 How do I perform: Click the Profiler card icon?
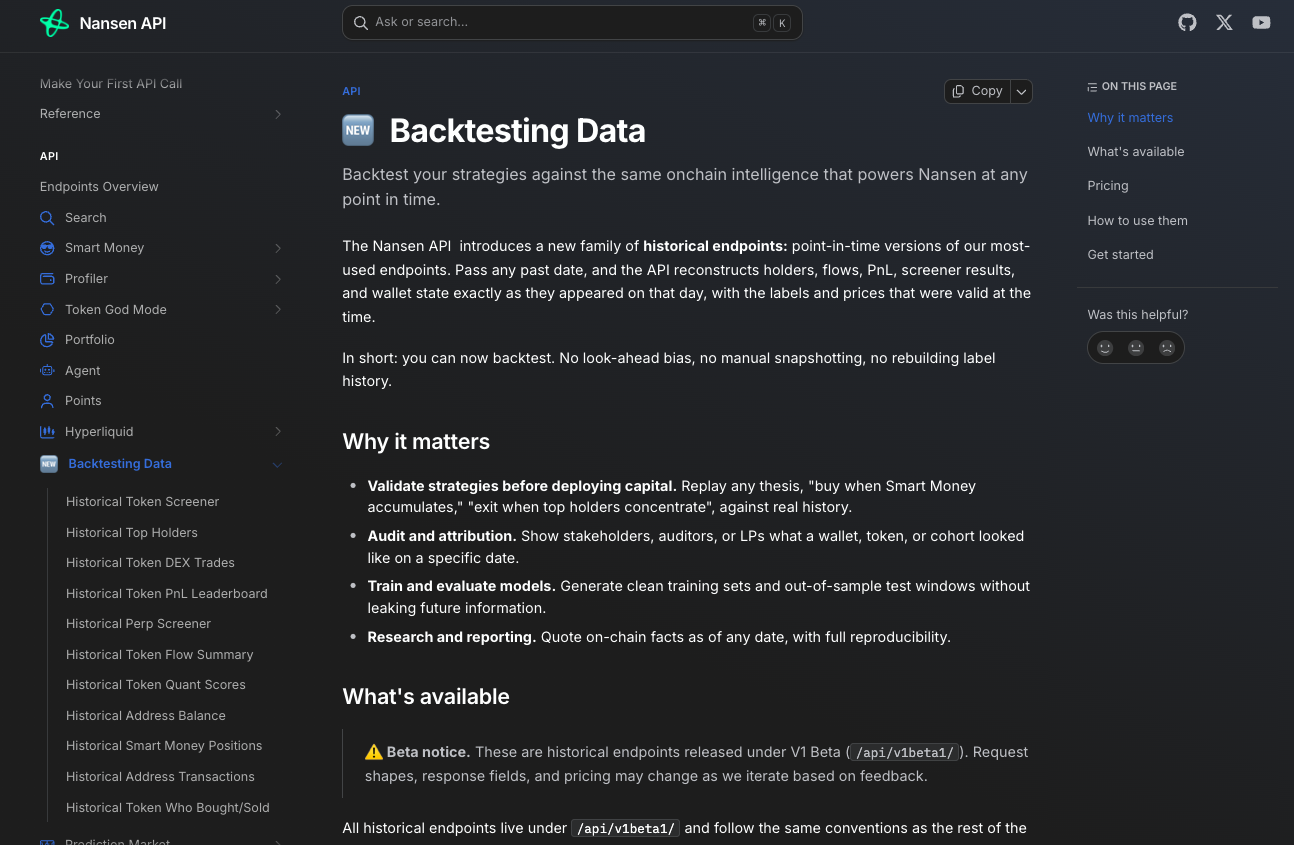coord(47,279)
